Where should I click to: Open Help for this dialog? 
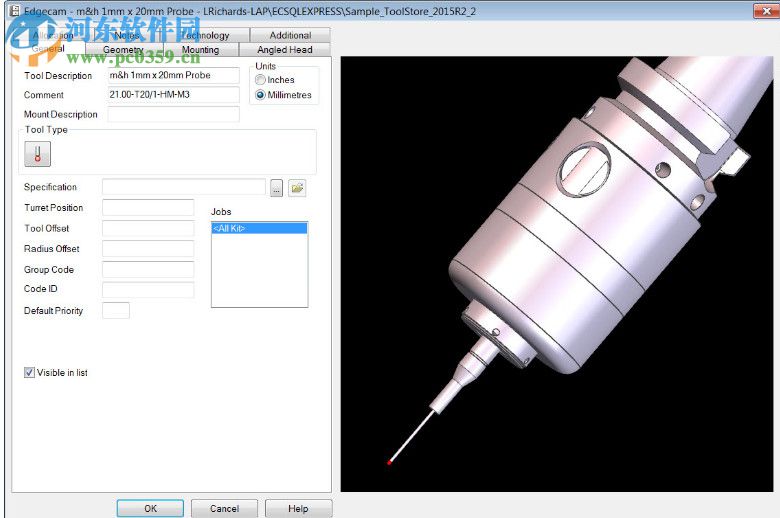pos(298,509)
